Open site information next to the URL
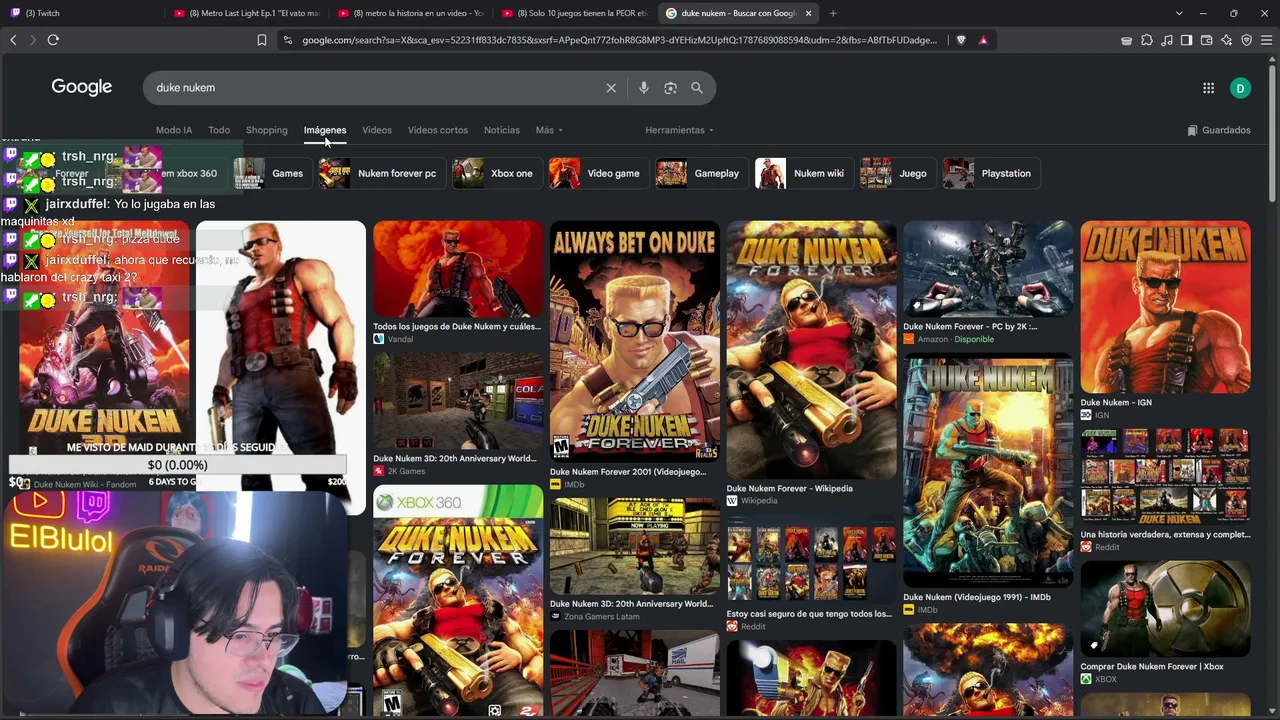The height and width of the screenshot is (720, 1280). click(x=287, y=40)
